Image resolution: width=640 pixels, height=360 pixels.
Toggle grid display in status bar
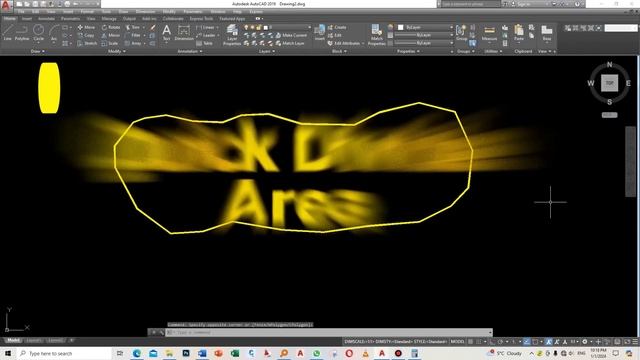[471, 342]
